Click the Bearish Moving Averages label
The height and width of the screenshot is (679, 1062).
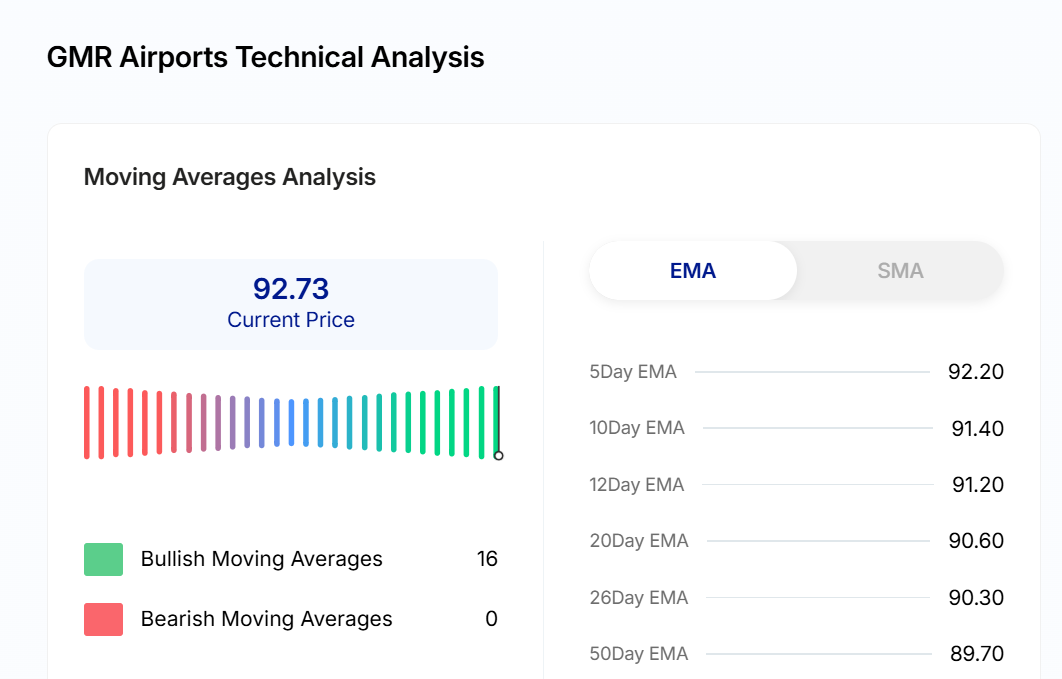[x=266, y=619]
